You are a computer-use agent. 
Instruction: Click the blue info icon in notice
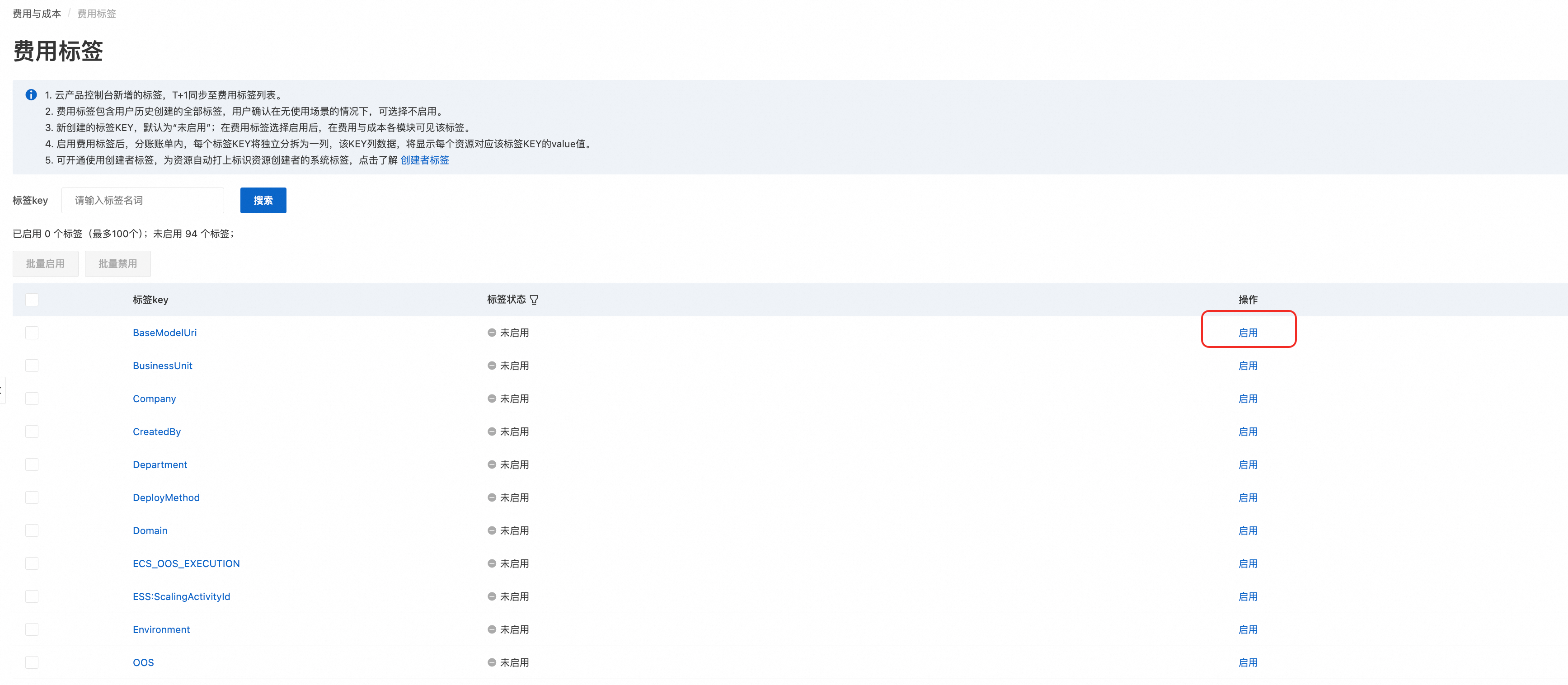pyautogui.click(x=31, y=94)
